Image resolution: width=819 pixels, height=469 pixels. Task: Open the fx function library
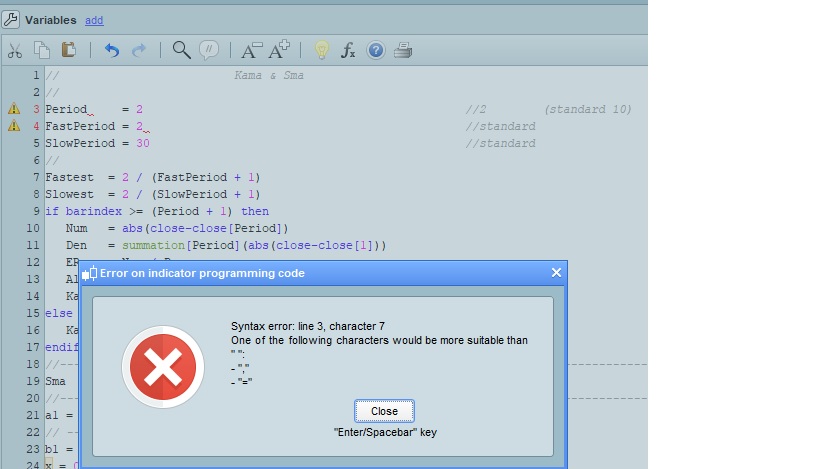(348, 50)
